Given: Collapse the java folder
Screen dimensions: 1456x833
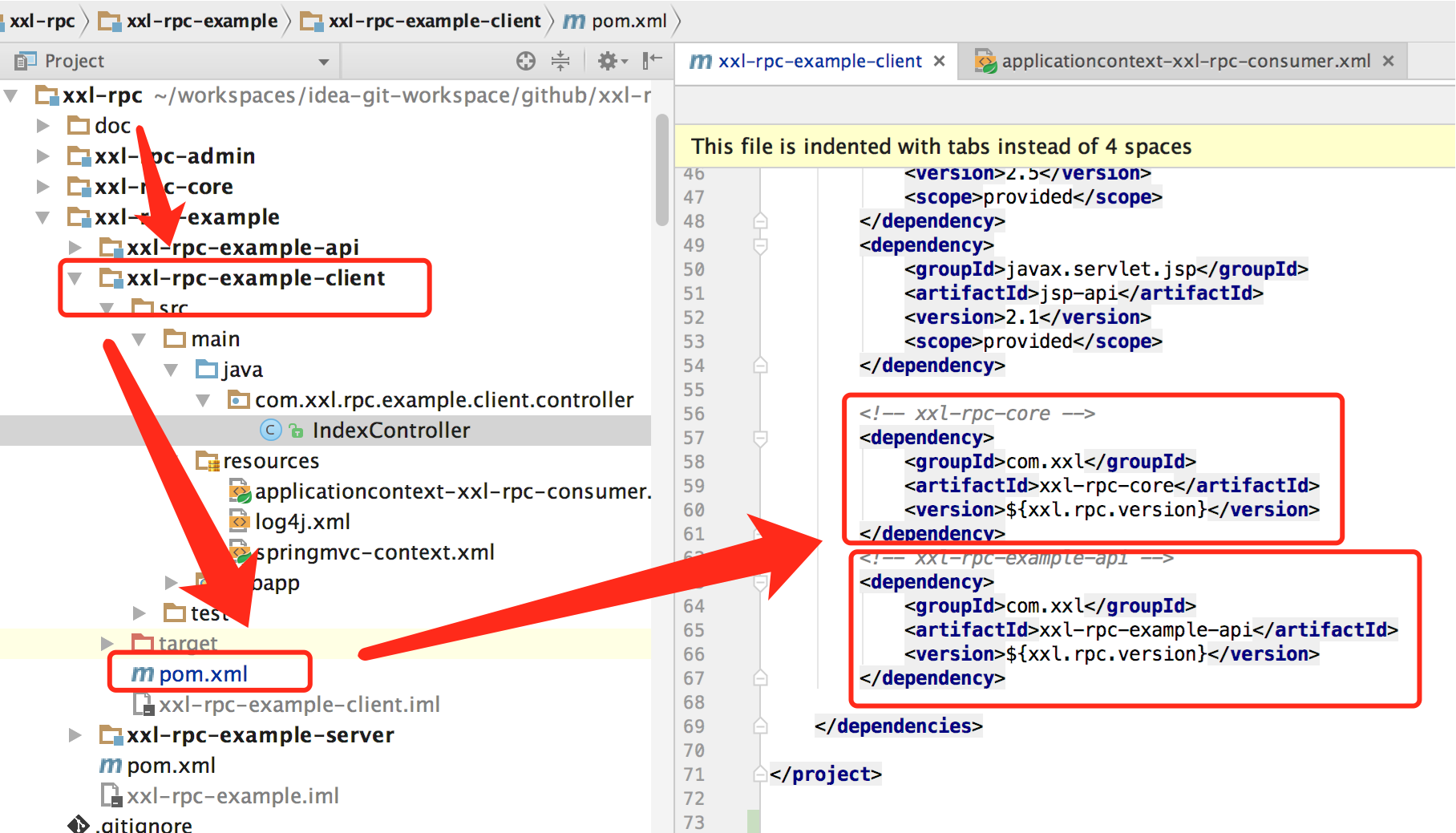Looking at the screenshot, I should coord(172,370).
